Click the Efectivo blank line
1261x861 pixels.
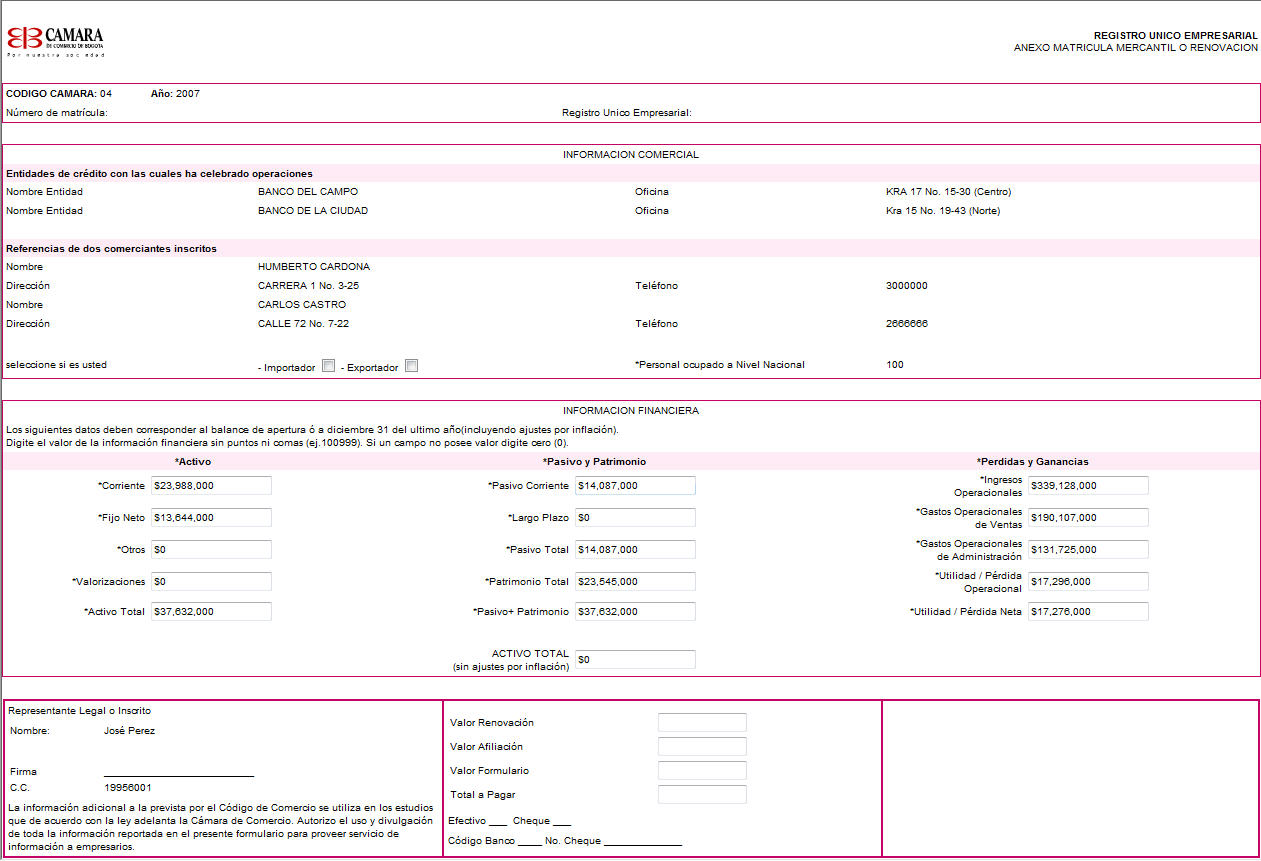coord(499,823)
